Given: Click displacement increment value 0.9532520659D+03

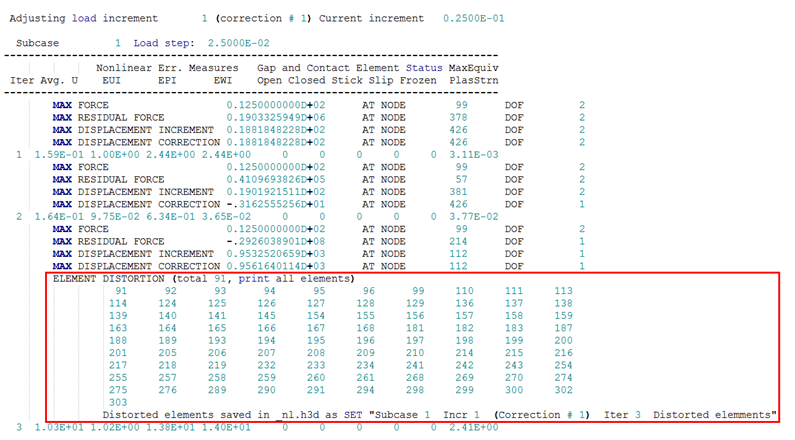Looking at the screenshot, I should [x=276, y=254].
